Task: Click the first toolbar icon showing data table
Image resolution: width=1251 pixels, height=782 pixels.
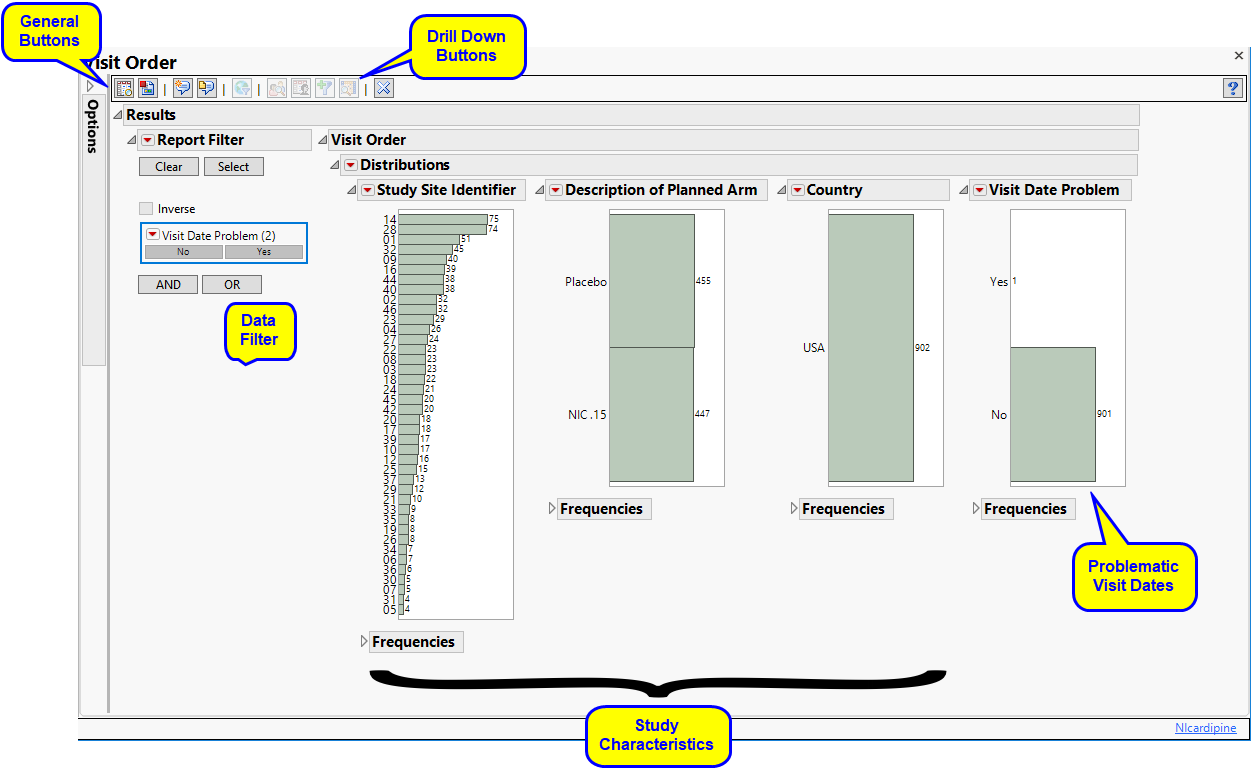Action: point(124,88)
